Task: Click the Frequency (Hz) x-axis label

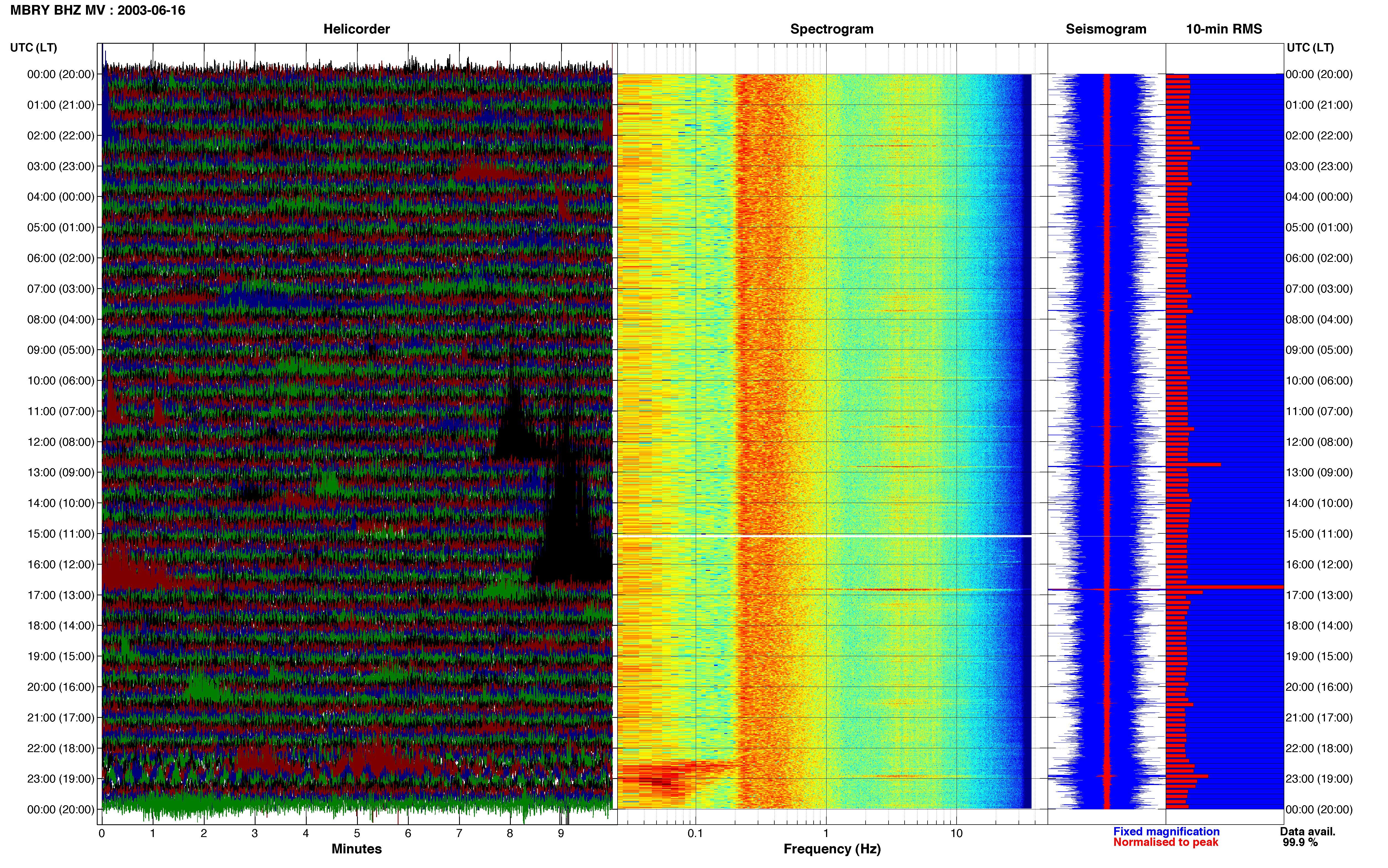Action: point(832,849)
